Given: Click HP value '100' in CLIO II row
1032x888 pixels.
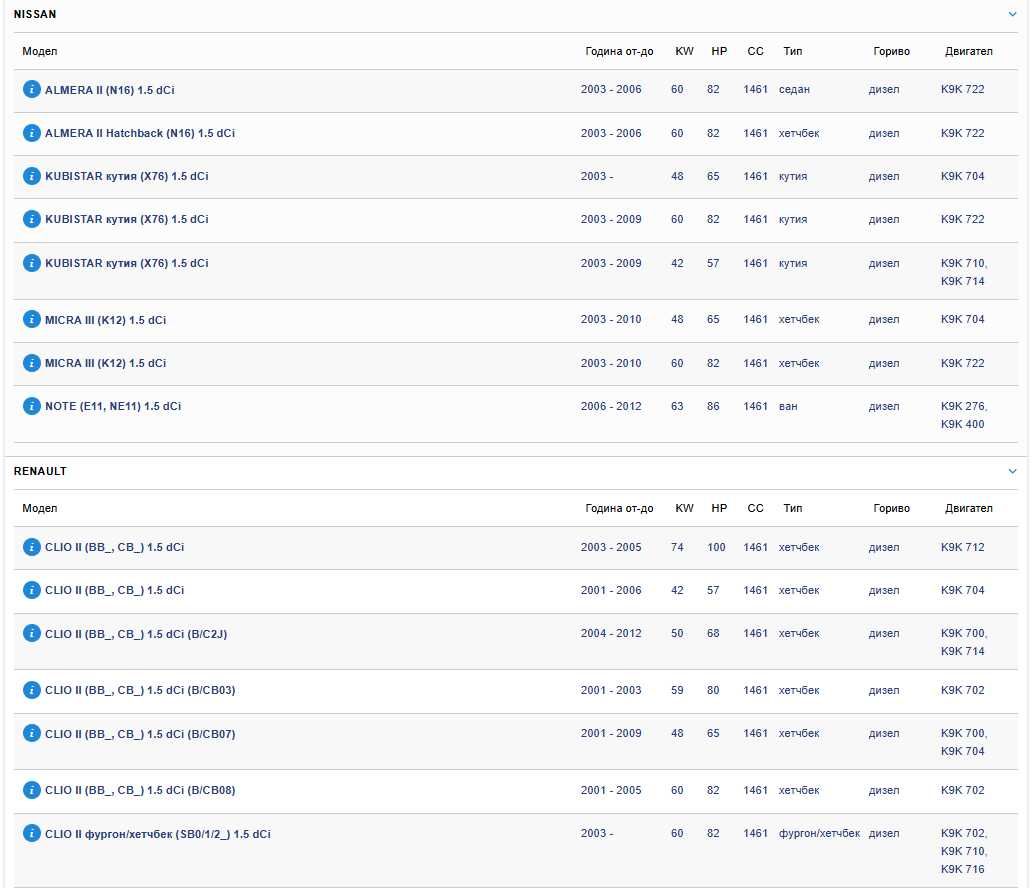Looking at the screenshot, I should (x=716, y=547).
